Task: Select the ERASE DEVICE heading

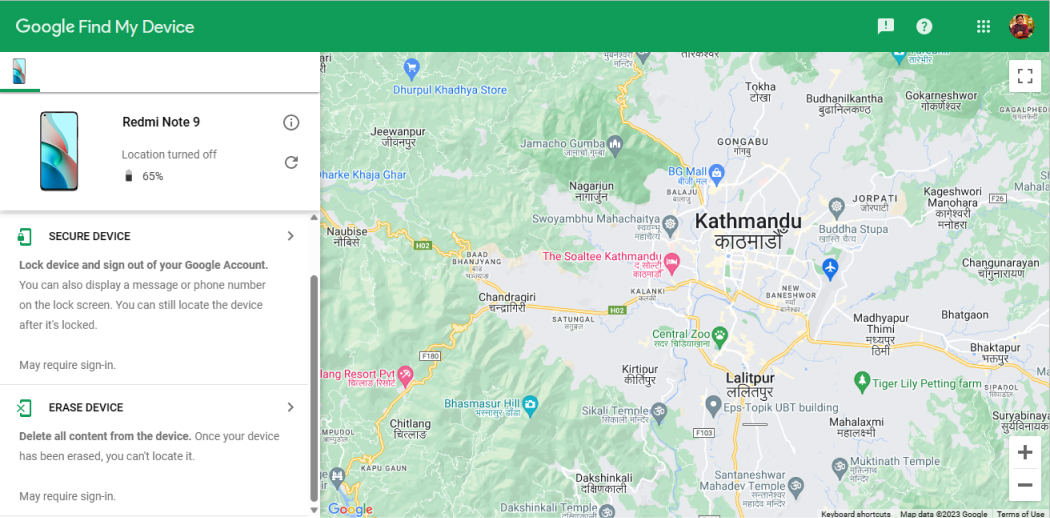Action: click(x=86, y=408)
